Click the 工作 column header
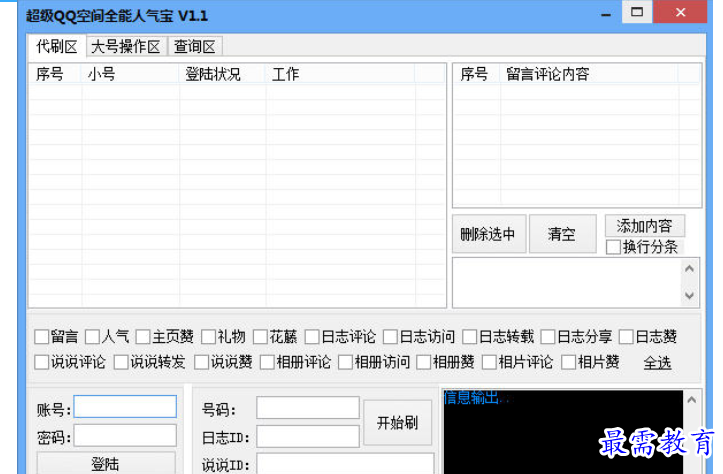This screenshot has width=723, height=474. pyautogui.click(x=340, y=74)
